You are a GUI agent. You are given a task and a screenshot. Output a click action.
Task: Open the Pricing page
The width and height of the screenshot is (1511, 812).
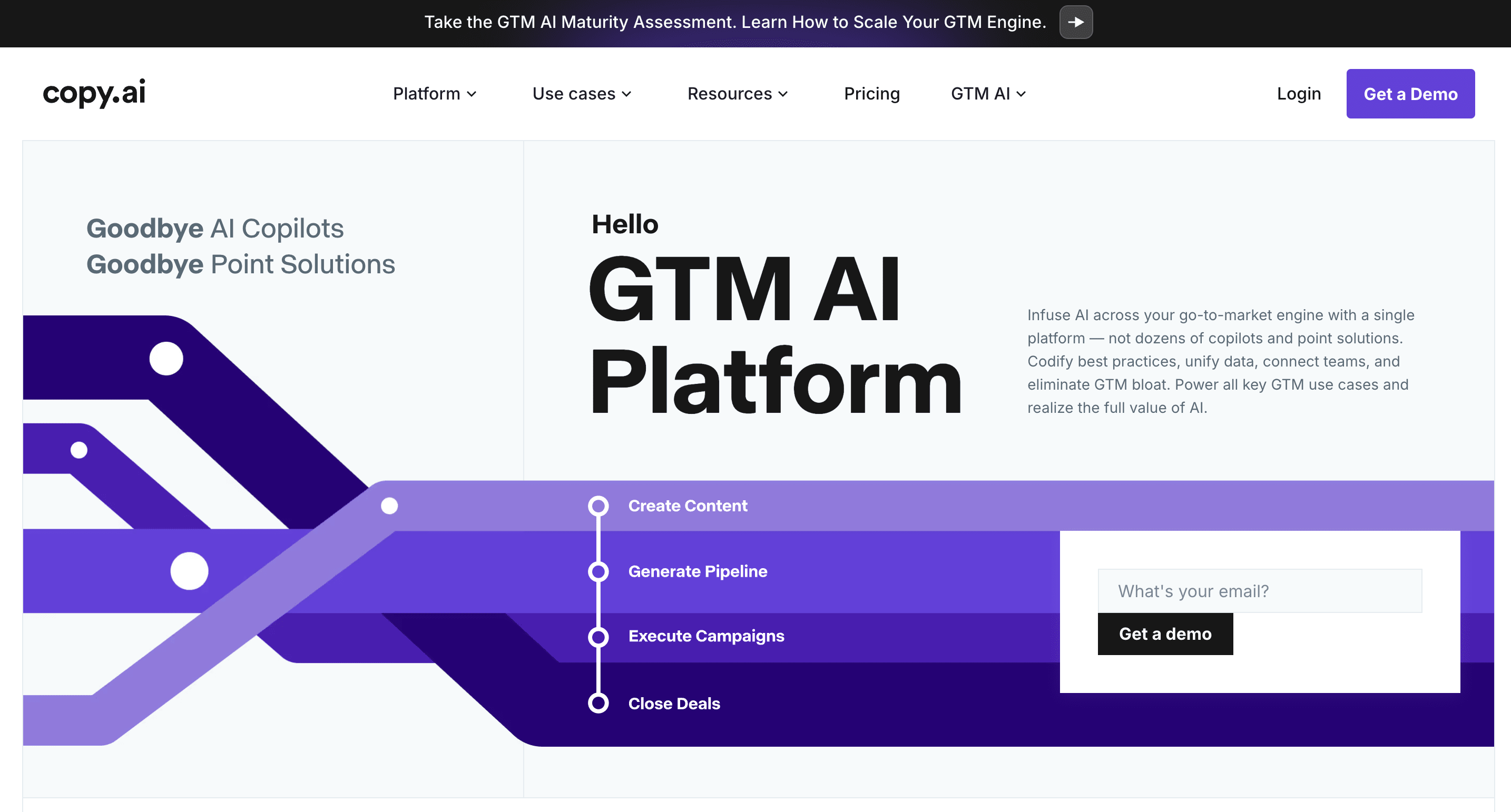(x=871, y=94)
